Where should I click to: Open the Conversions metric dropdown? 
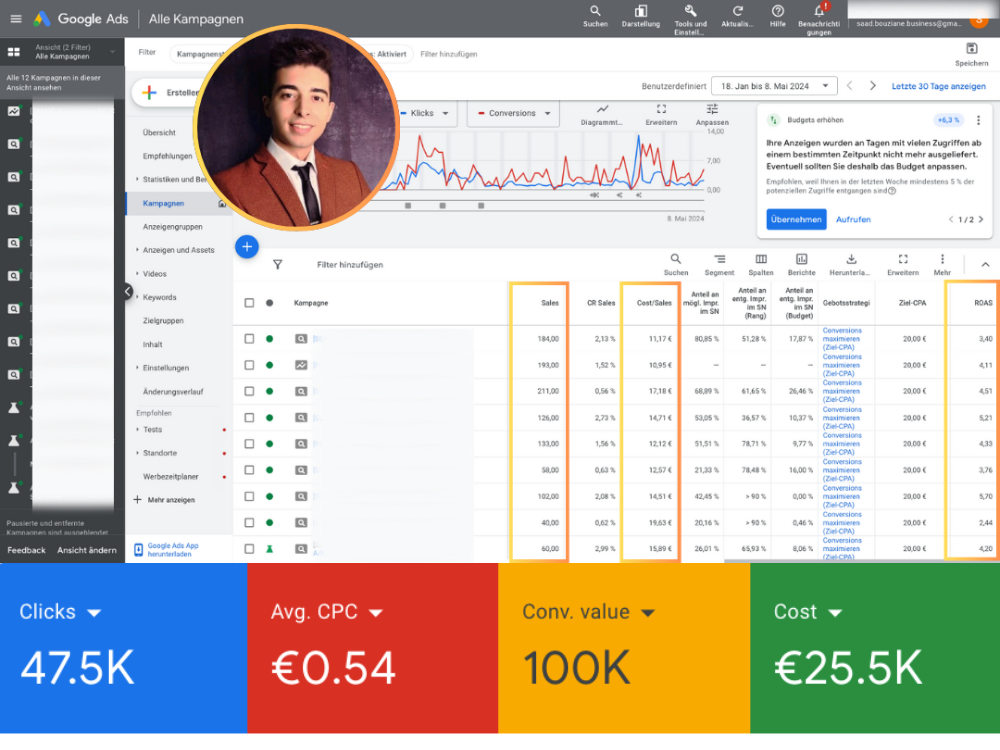point(514,113)
